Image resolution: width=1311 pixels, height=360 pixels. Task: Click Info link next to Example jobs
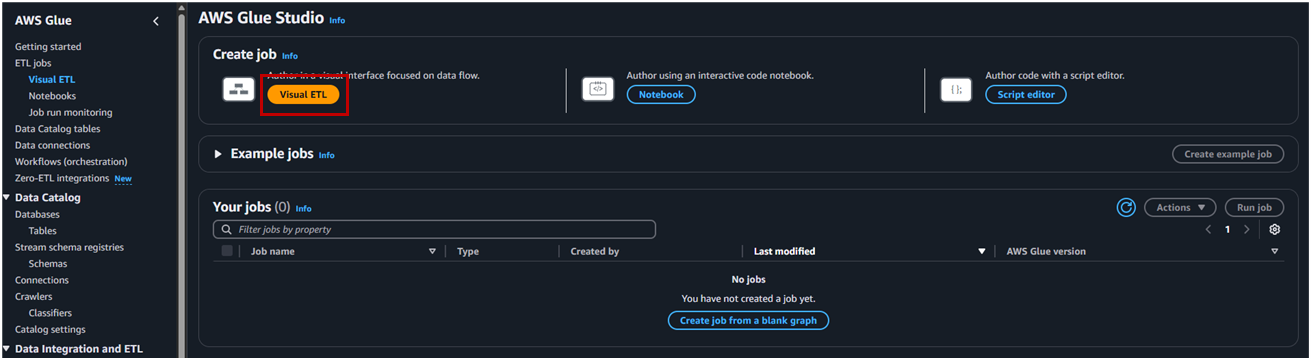(327, 155)
